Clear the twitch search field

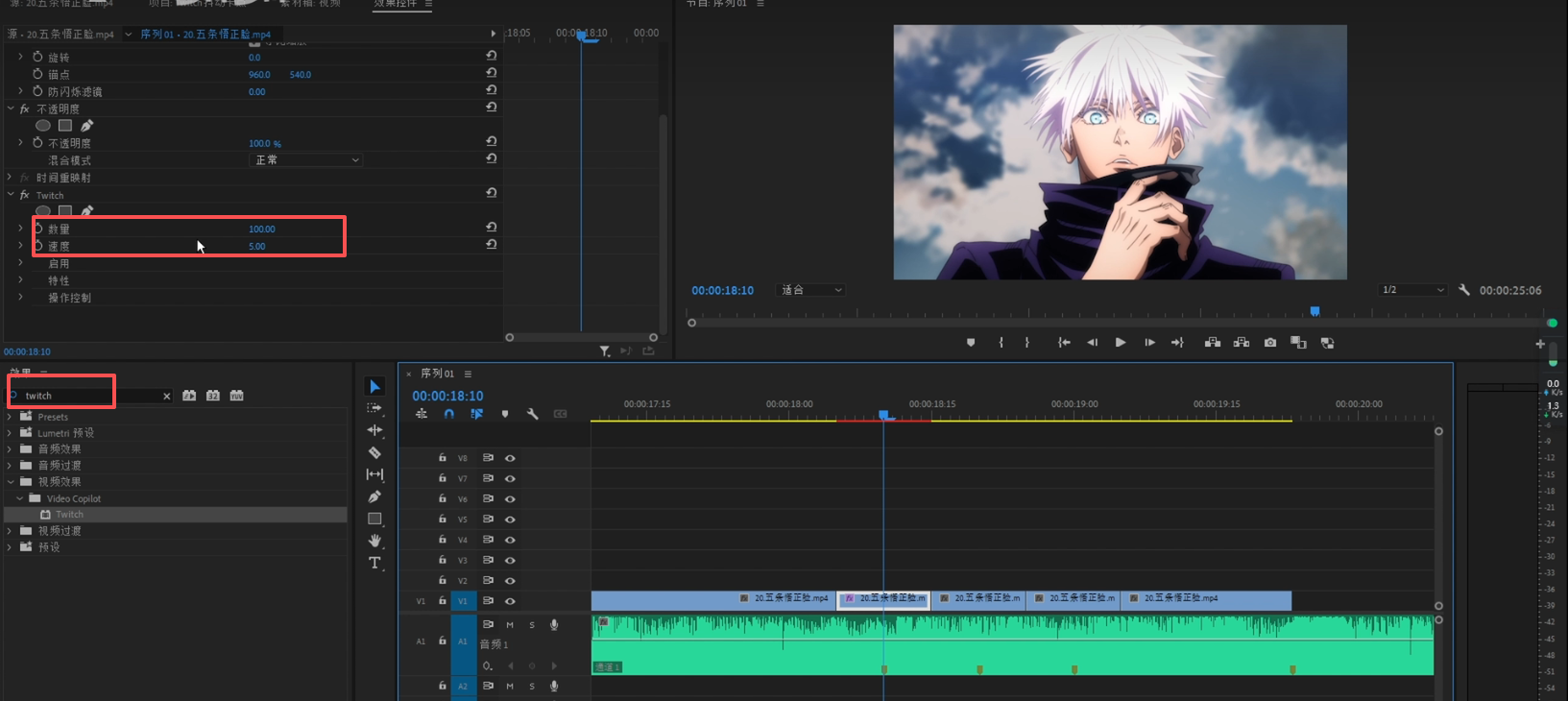pyautogui.click(x=166, y=397)
